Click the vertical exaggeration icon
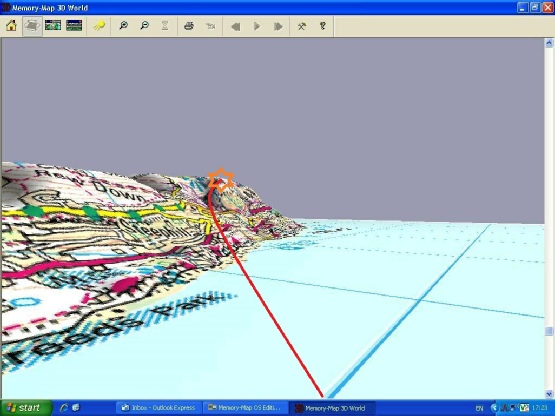Viewport: 555px width, 416px height. pos(165,26)
